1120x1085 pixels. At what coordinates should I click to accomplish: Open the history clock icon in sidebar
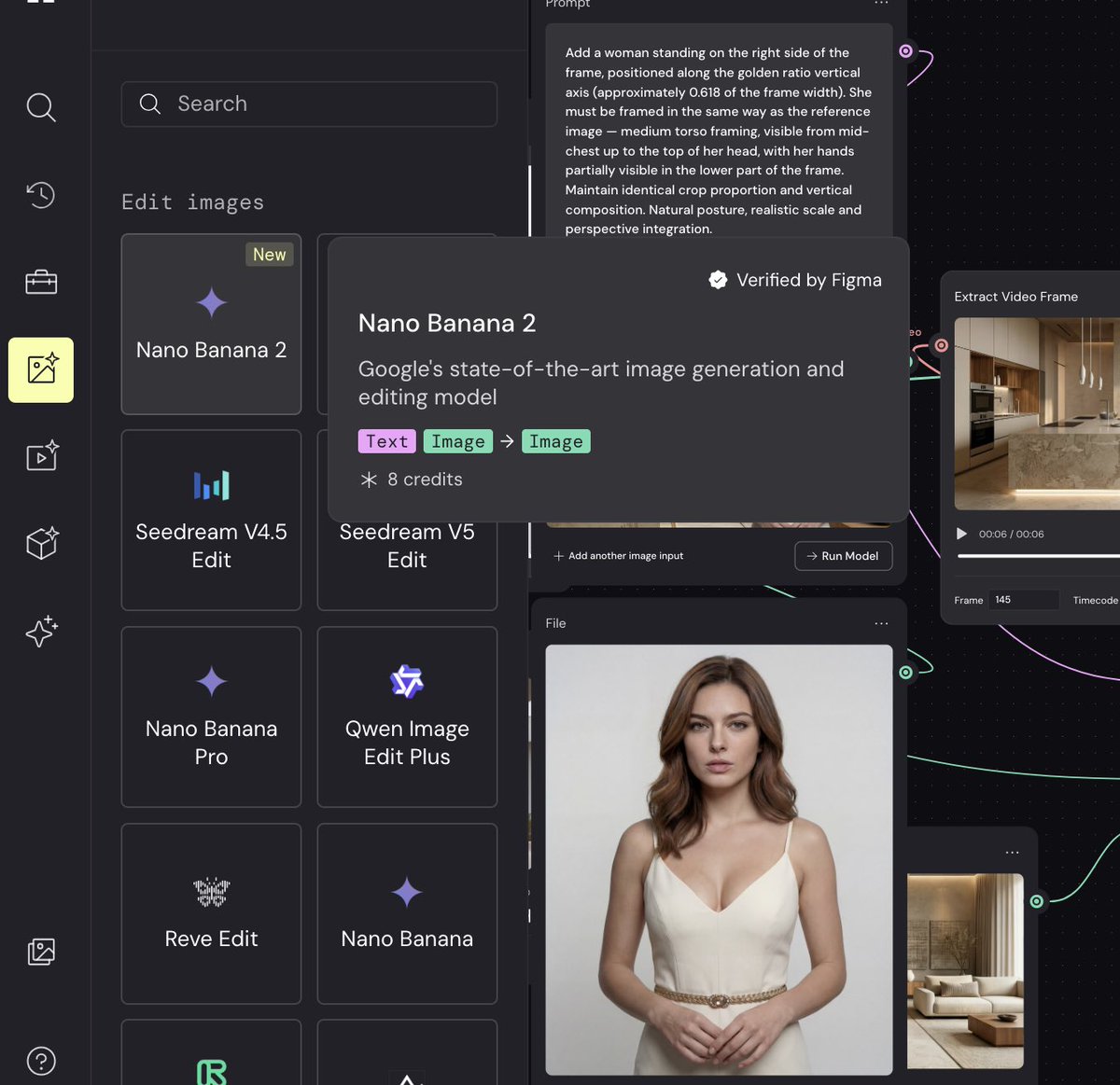[x=41, y=194]
